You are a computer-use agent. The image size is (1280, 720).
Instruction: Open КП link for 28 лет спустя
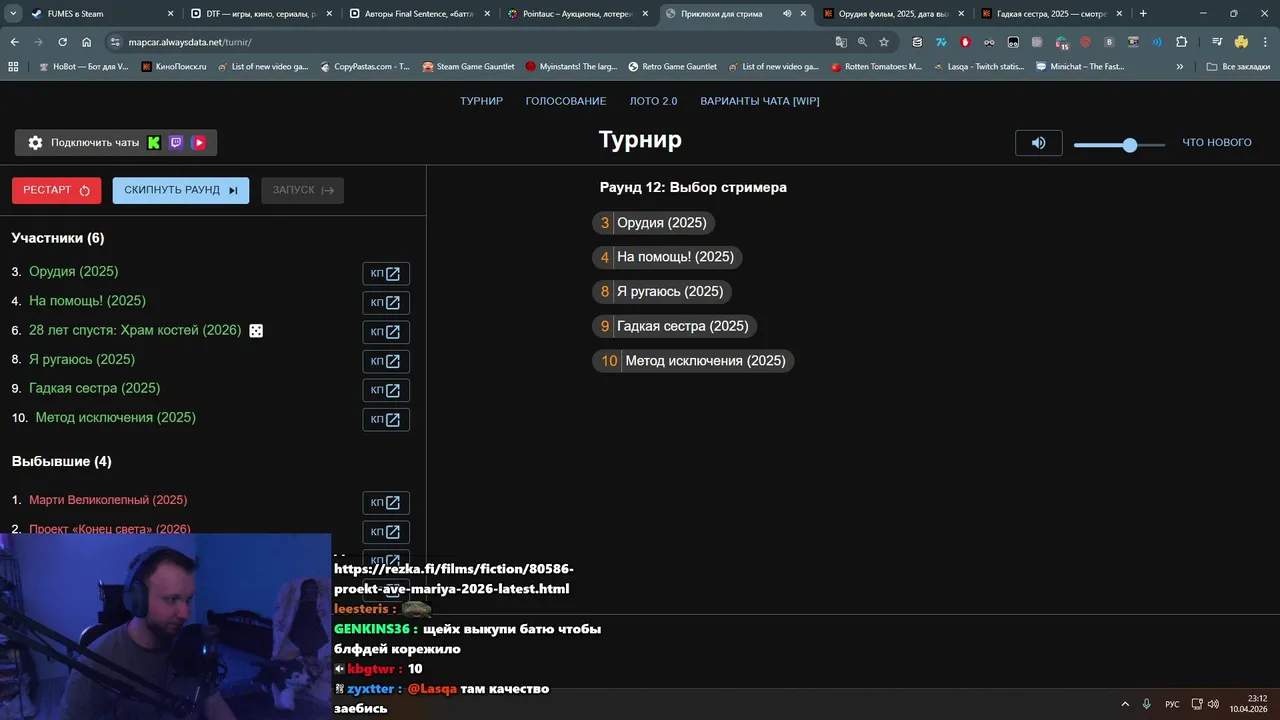coord(386,332)
